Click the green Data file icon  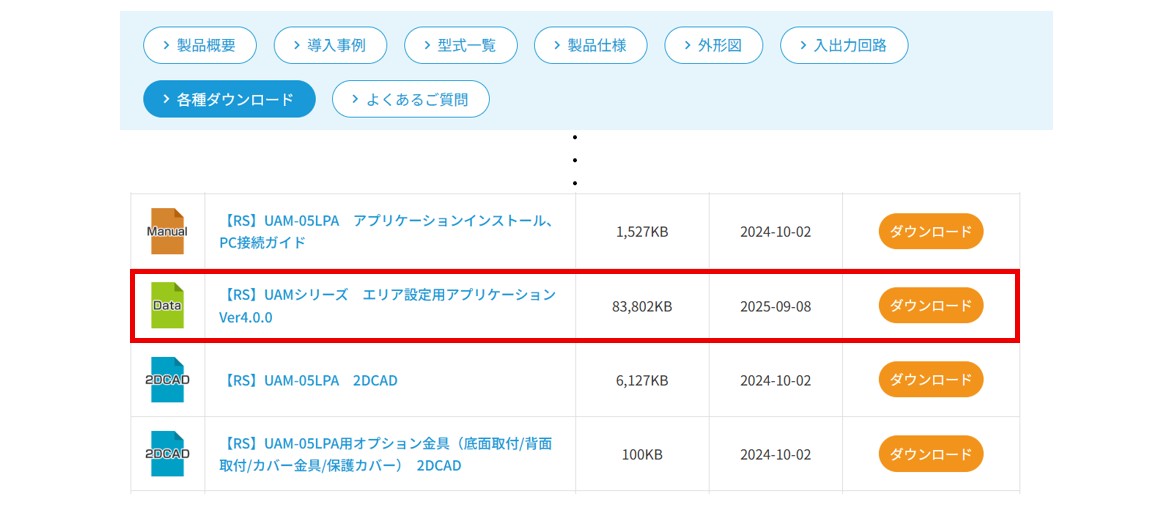(167, 305)
